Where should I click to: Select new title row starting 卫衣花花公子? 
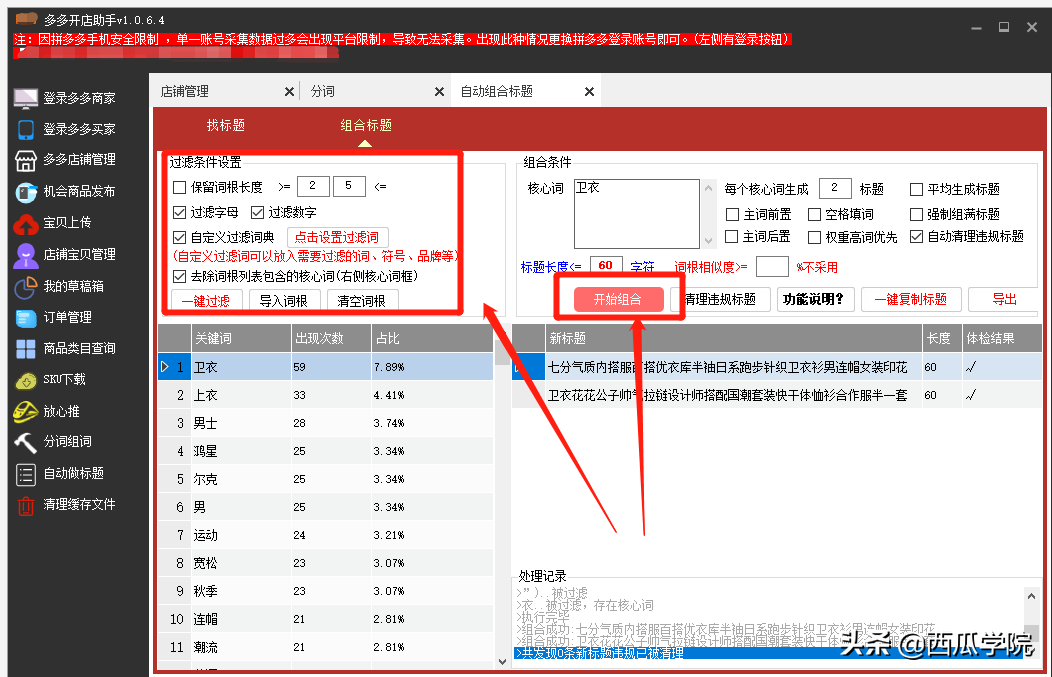[777, 395]
